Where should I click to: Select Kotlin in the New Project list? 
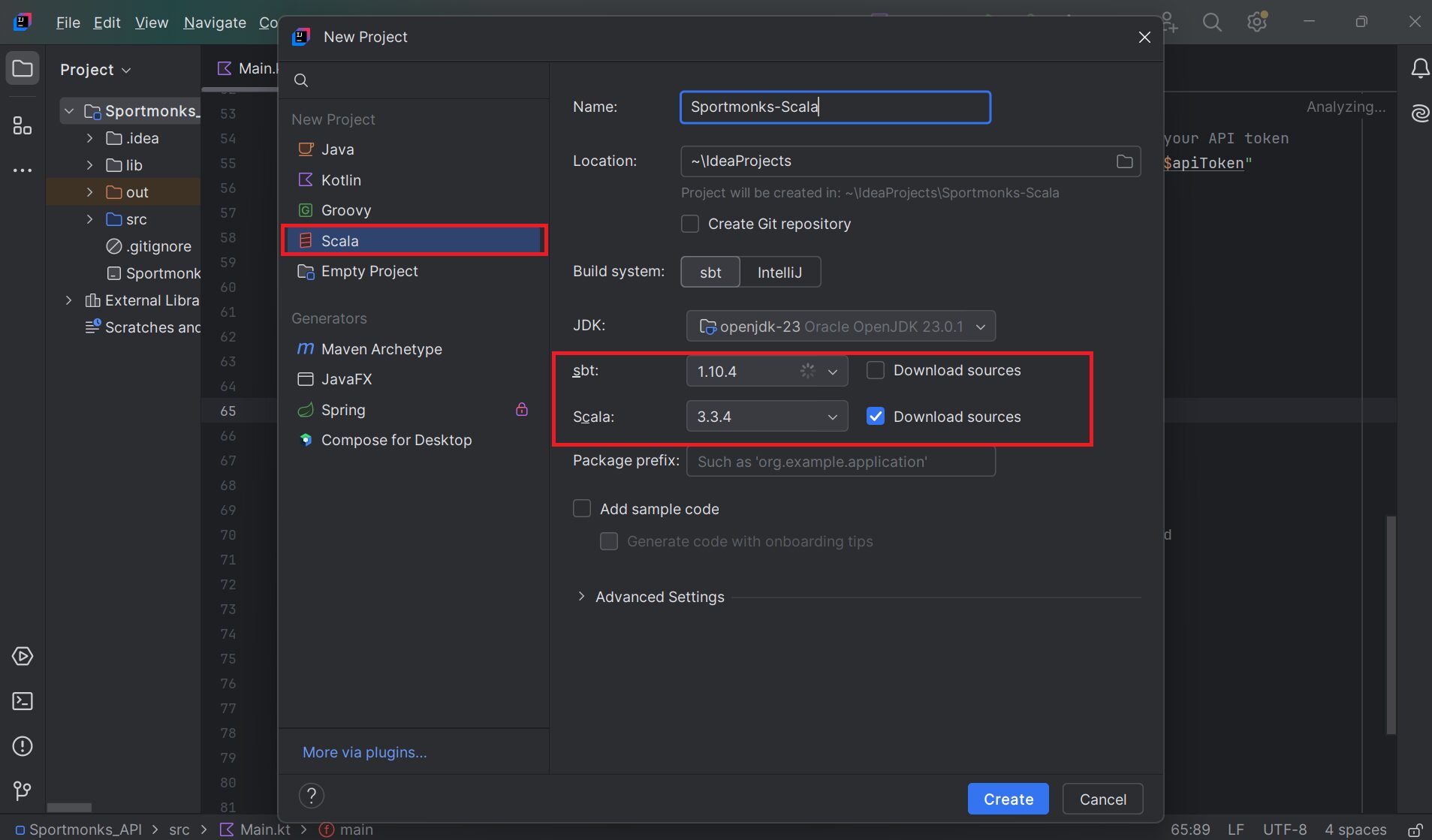(x=341, y=180)
